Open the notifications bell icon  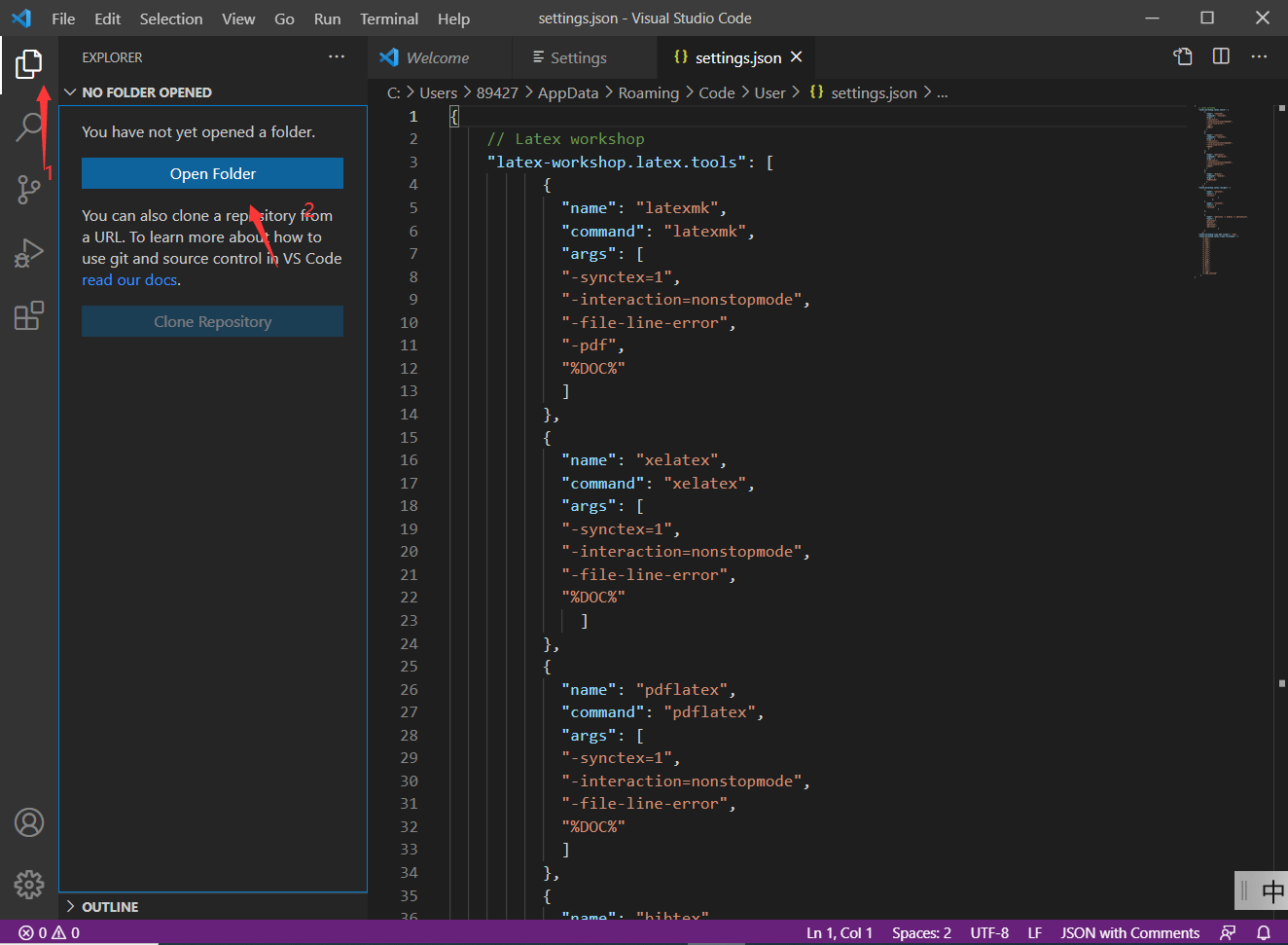pyautogui.click(x=1262, y=932)
